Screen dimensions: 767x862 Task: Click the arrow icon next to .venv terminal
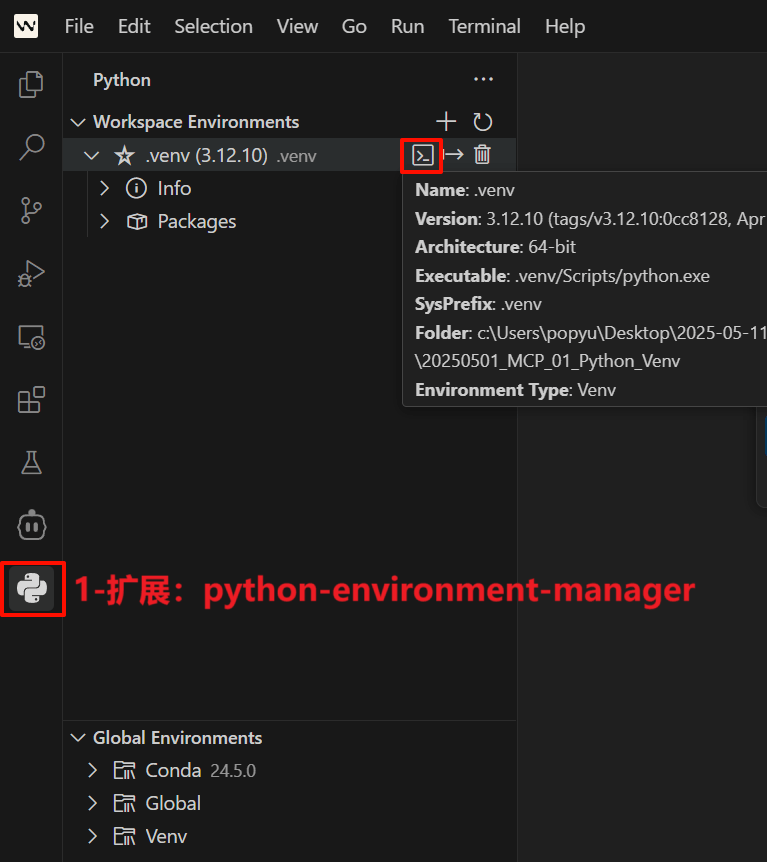click(454, 154)
